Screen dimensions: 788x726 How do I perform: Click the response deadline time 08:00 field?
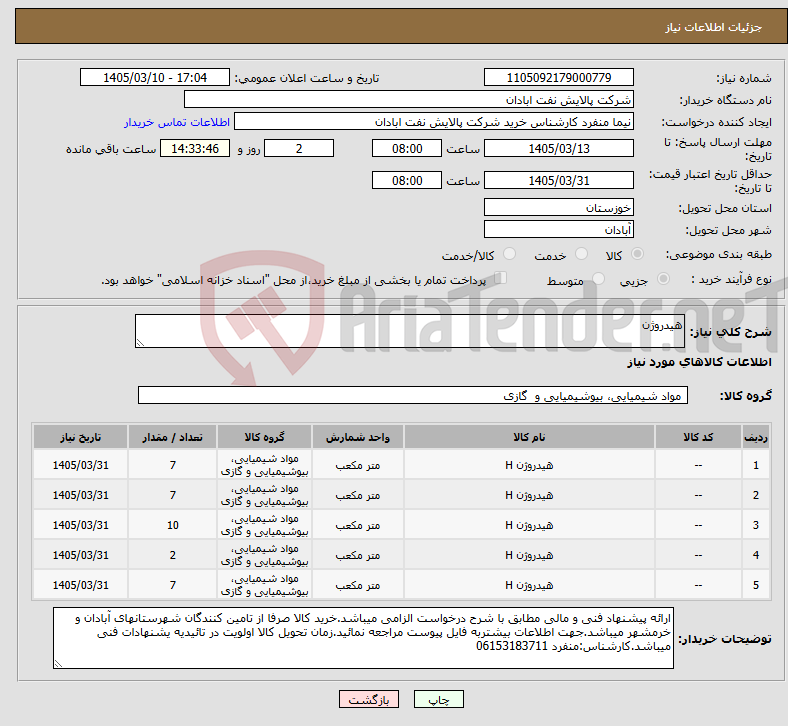[x=407, y=148]
